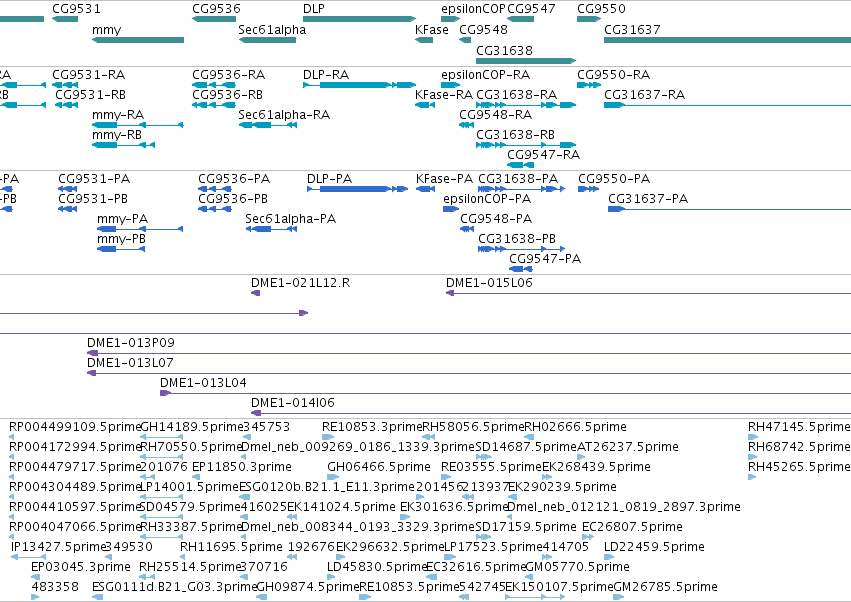Click the KFase-PA protein label

444,179
